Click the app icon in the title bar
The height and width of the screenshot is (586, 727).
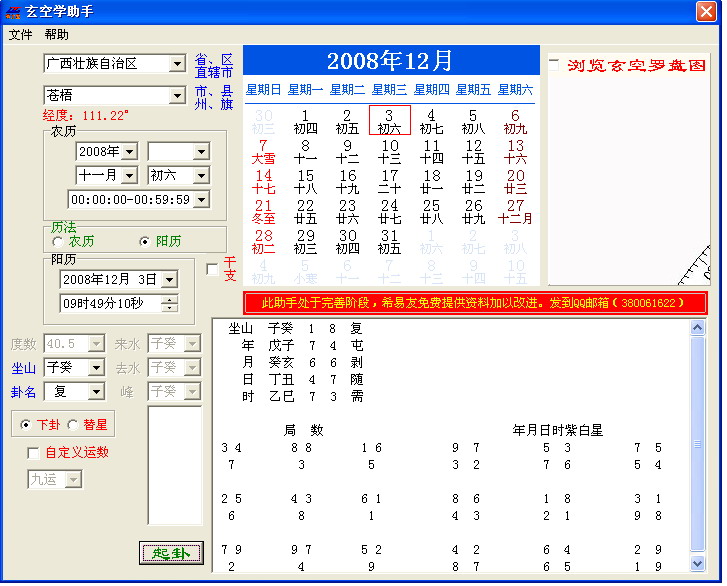pos(13,11)
